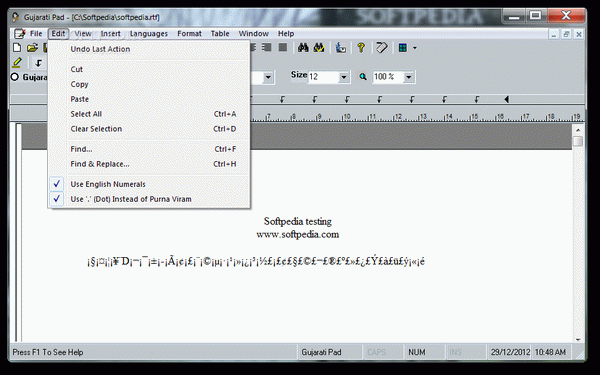Click the Find binoculars icon
Screen dimensions: 600x375
303,48
